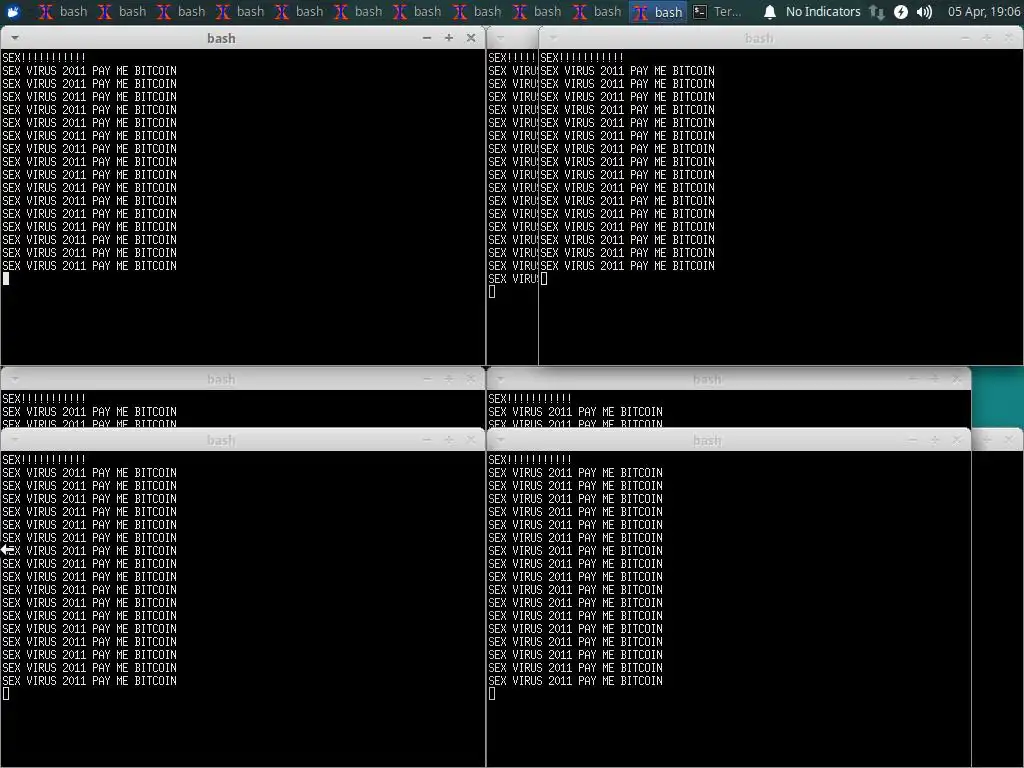Close the active top-left bash window
The height and width of the screenshot is (768, 1024).
coord(471,39)
